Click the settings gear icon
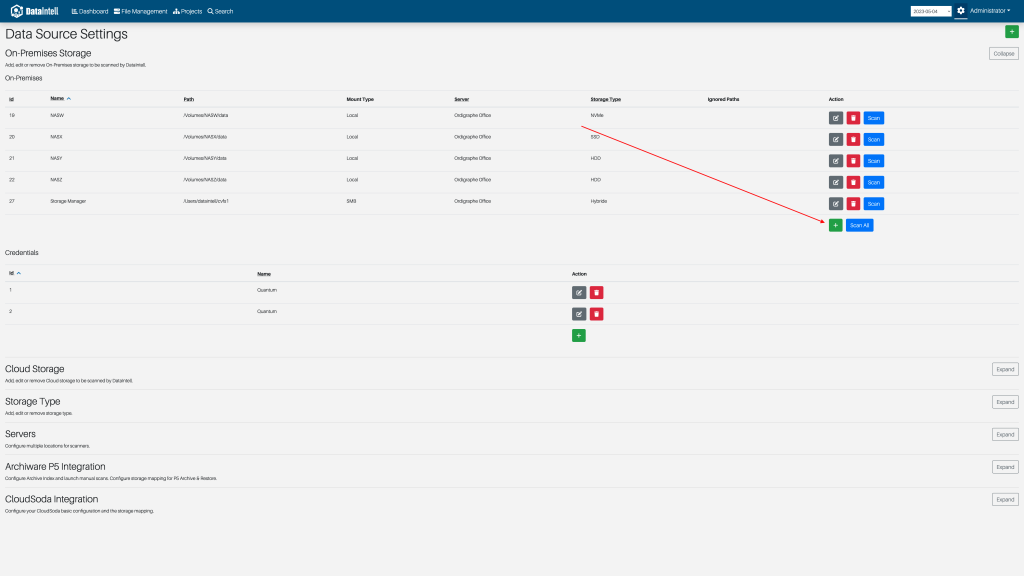1024x576 pixels. pyautogui.click(x=961, y=10)
